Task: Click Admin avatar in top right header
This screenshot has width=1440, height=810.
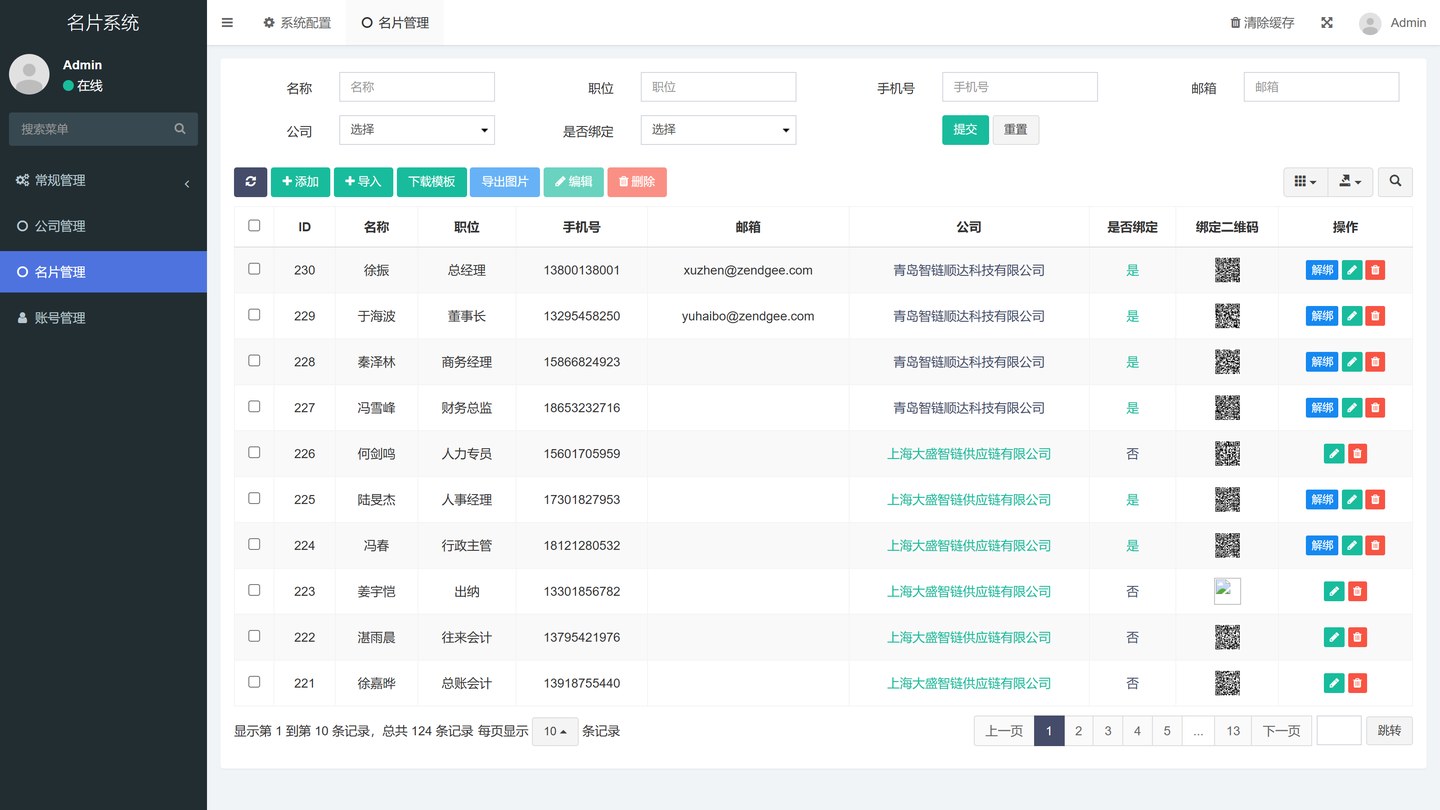Action: tap(1370, 23)
